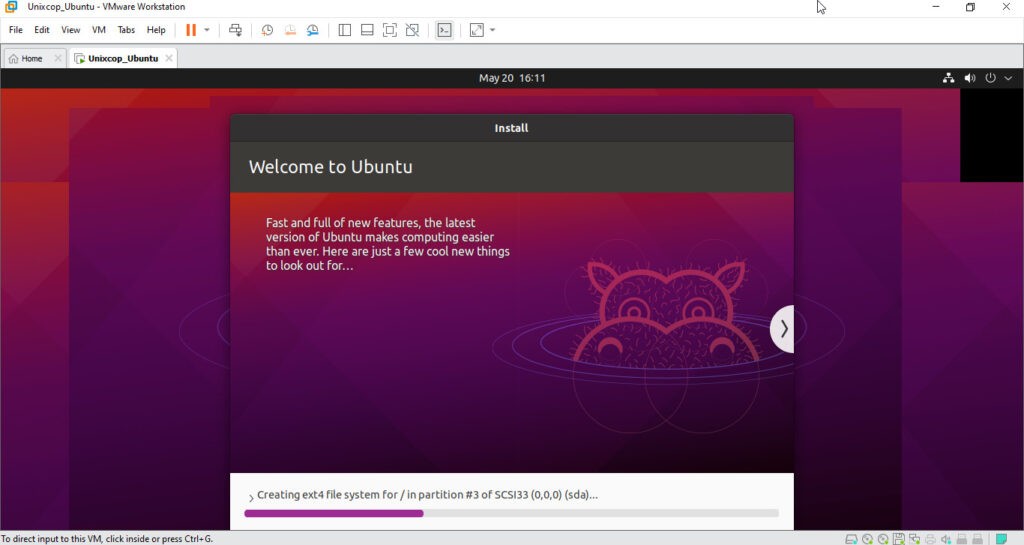Click the "Creating ext4 file system" status text

tap(427, 495)
